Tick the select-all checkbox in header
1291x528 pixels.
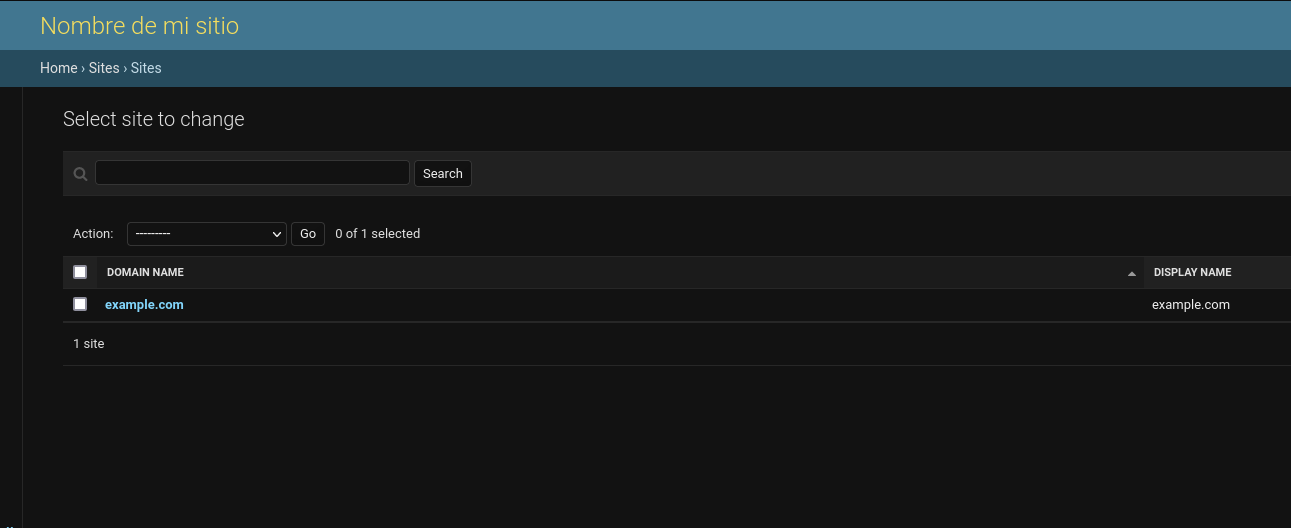80,272
